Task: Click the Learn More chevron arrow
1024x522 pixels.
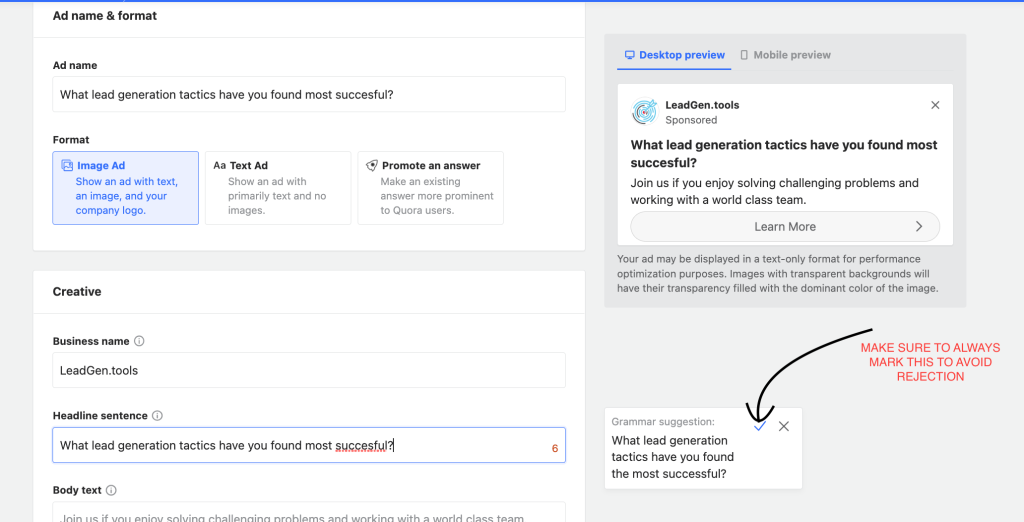Action: [x=919, y=227]
